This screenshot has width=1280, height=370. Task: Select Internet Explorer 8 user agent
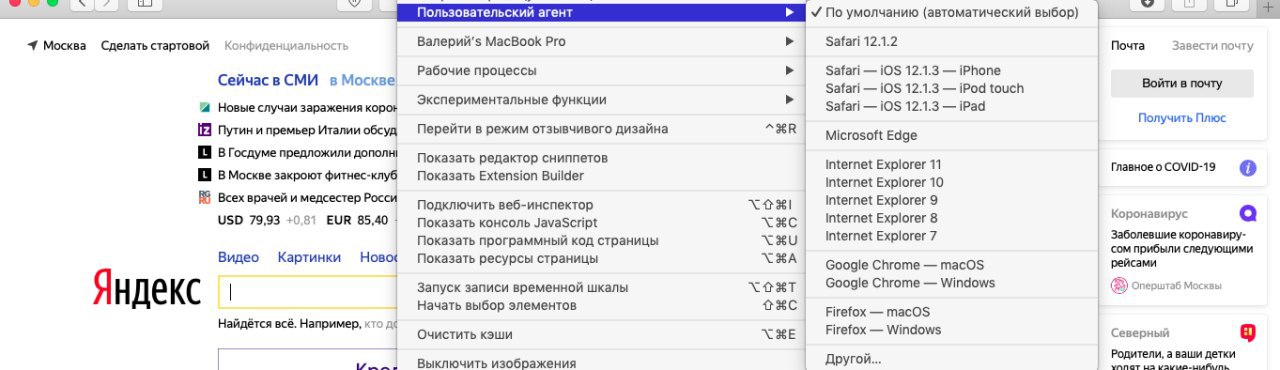[951, 219]
